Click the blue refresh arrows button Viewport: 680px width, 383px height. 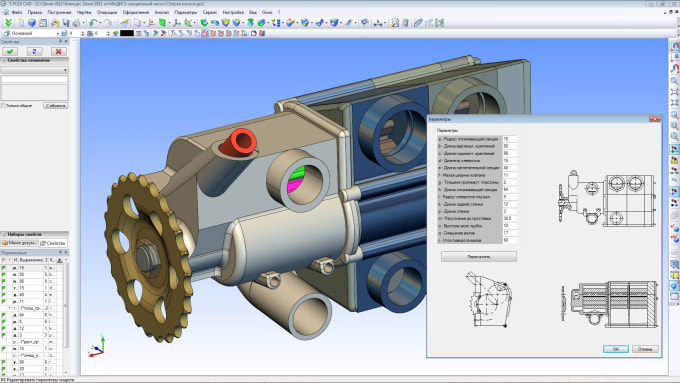click(x=34, y=51)
